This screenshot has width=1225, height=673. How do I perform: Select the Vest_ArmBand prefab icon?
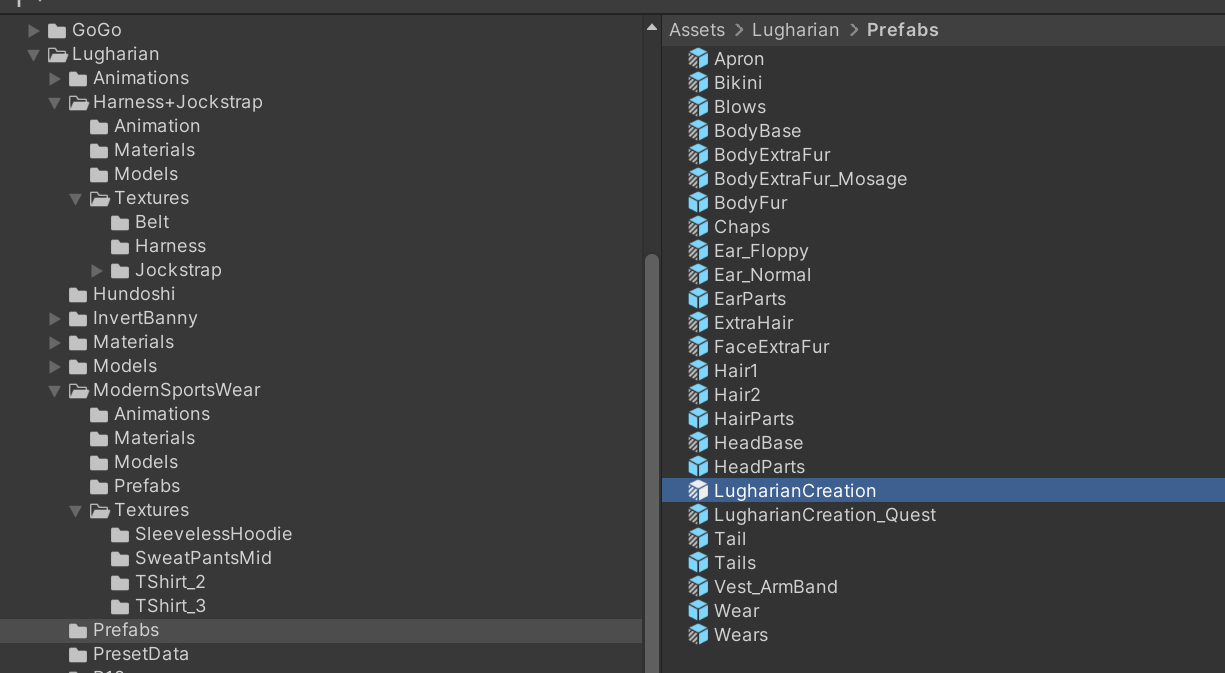point(698,587)
